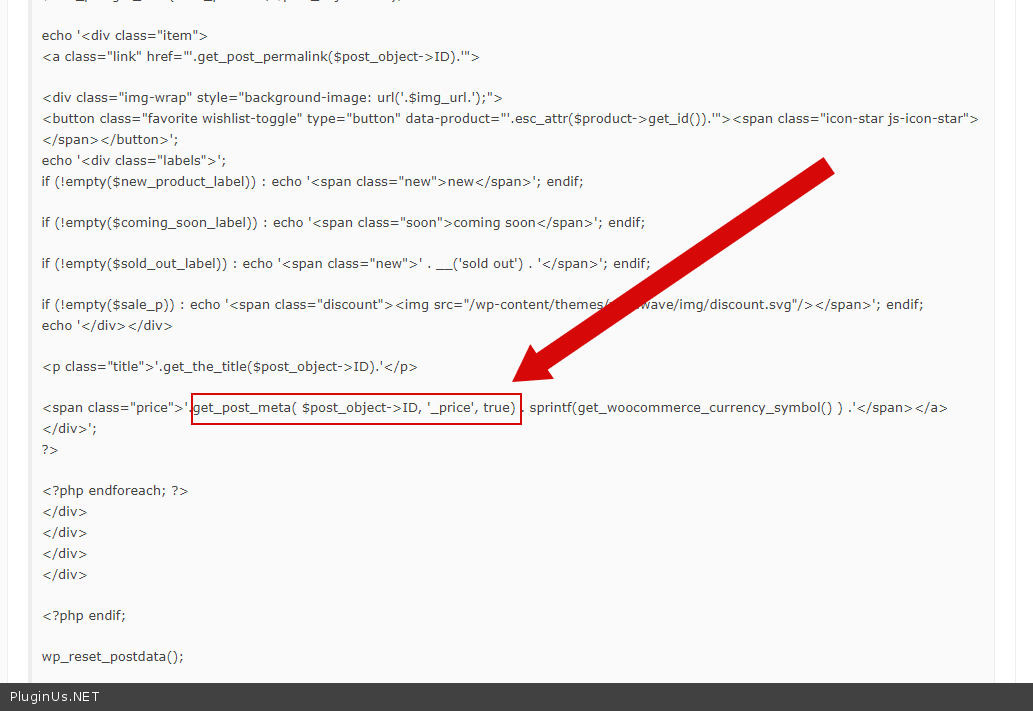Select the $new_product_label condition line
The width and height of the screenshot is (1033, 711).
coord(312,182)
